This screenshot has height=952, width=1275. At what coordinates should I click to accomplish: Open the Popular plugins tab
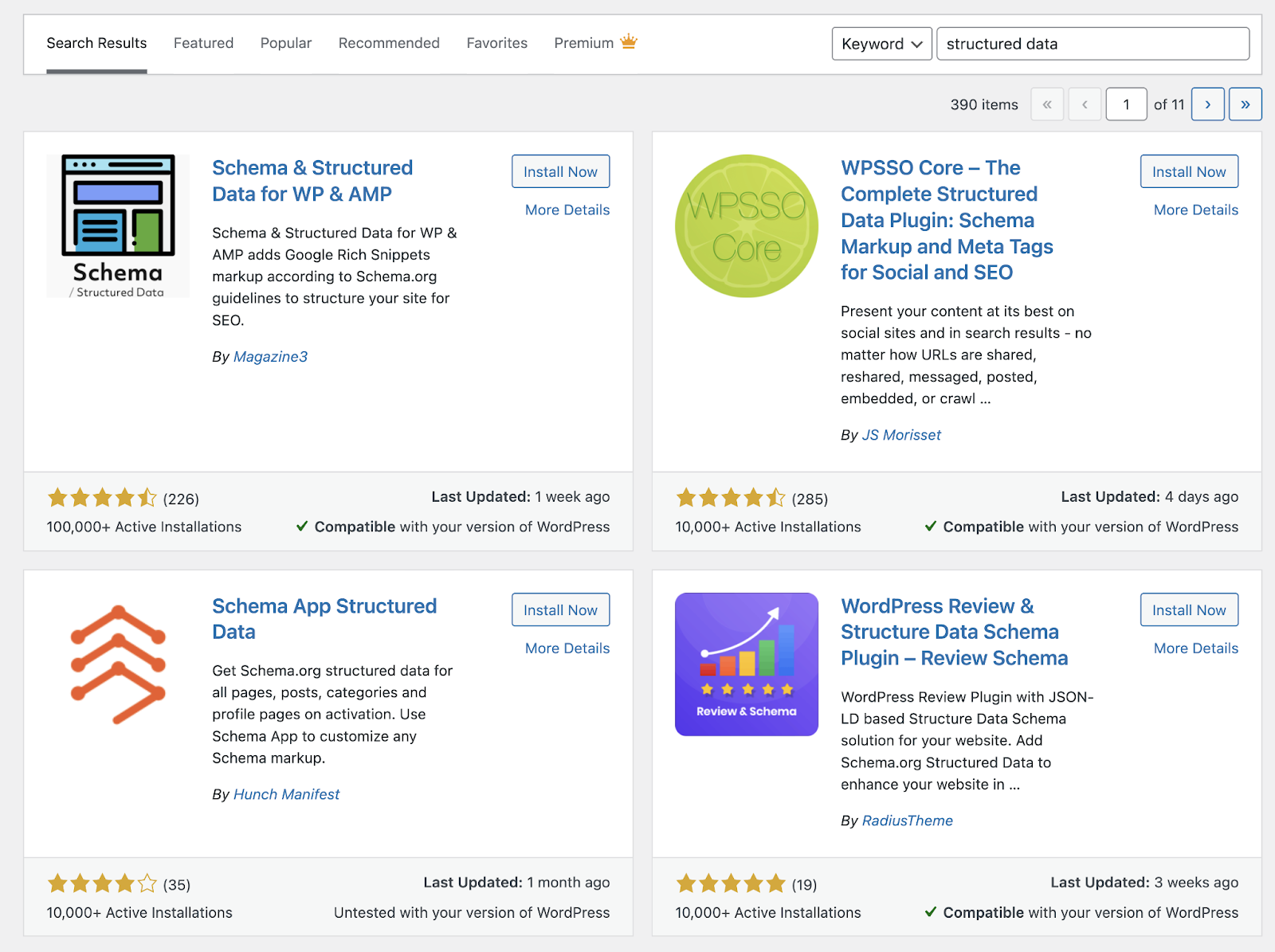[285, 43]
